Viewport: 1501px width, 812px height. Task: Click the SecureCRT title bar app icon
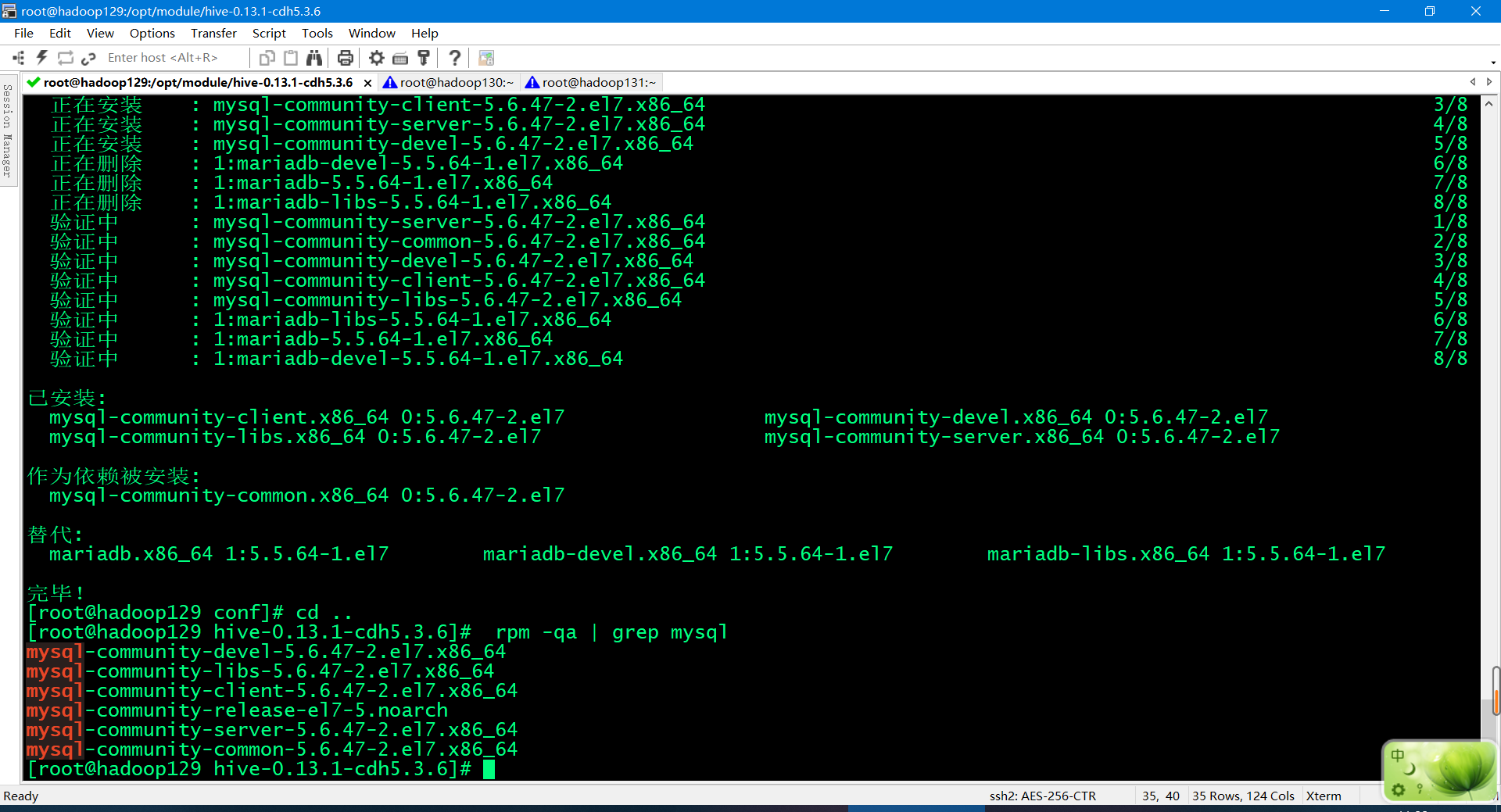pos(9,11)
